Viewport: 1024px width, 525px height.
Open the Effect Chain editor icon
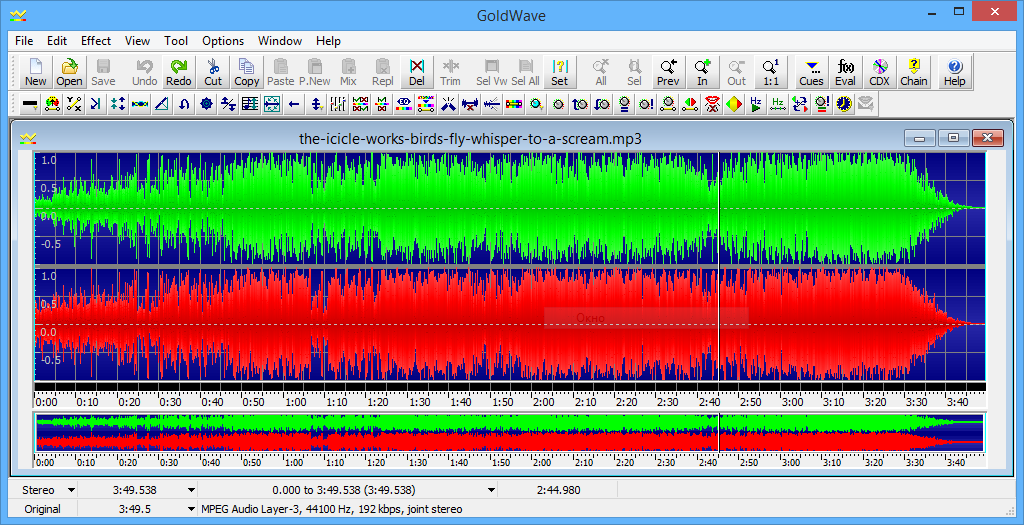click(914, 72)
